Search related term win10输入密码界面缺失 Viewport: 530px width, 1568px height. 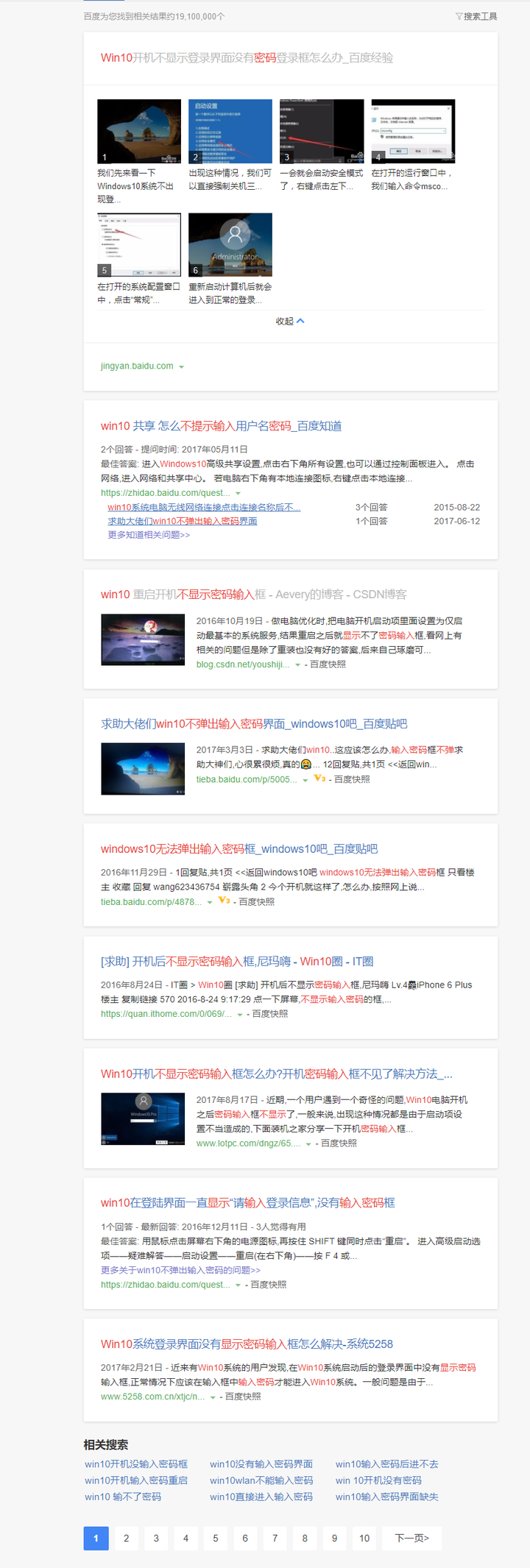pyautogui.click(x=387, y=1497)
